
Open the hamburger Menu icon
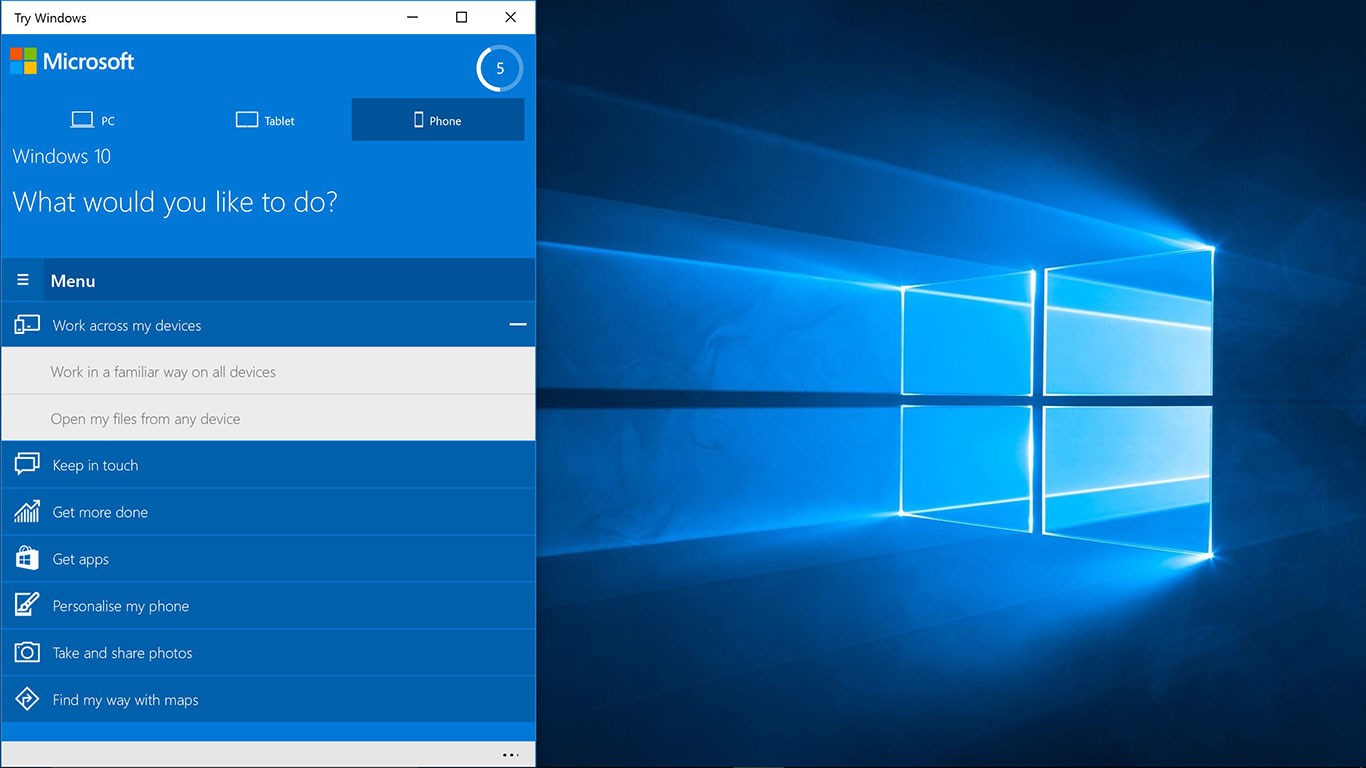tap(22, 279)
